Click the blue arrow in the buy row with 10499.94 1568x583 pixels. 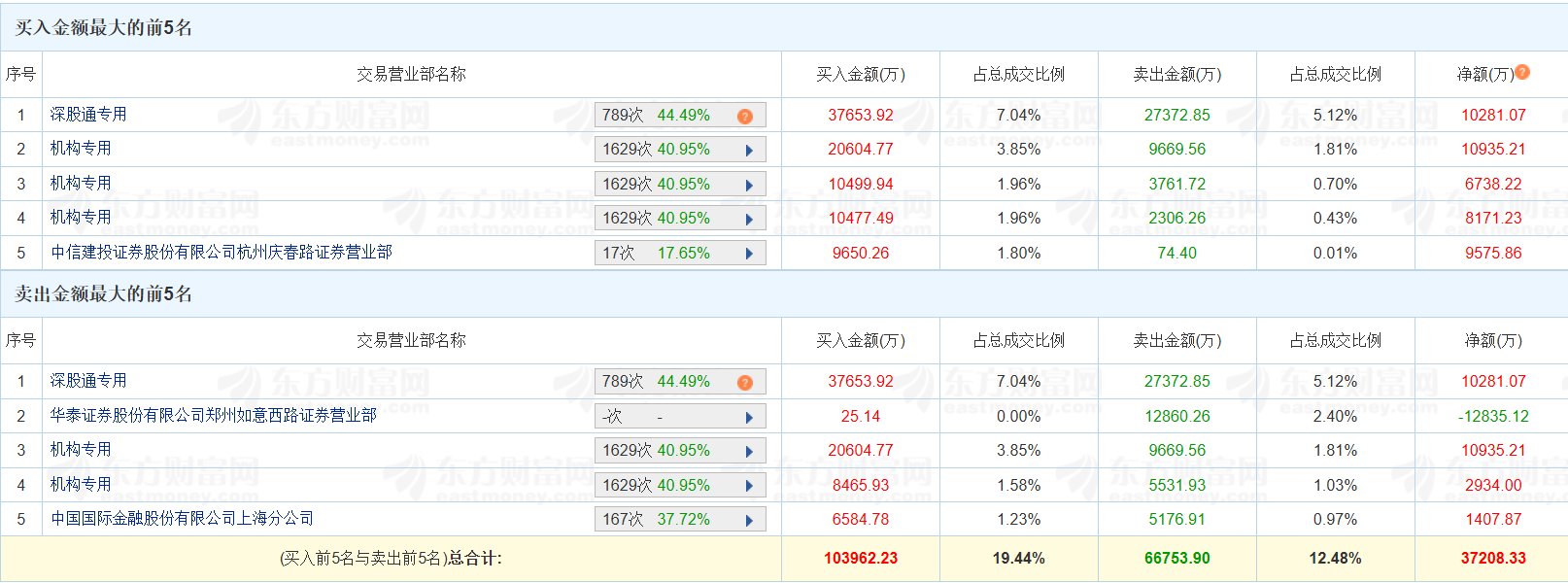[749, 185]
